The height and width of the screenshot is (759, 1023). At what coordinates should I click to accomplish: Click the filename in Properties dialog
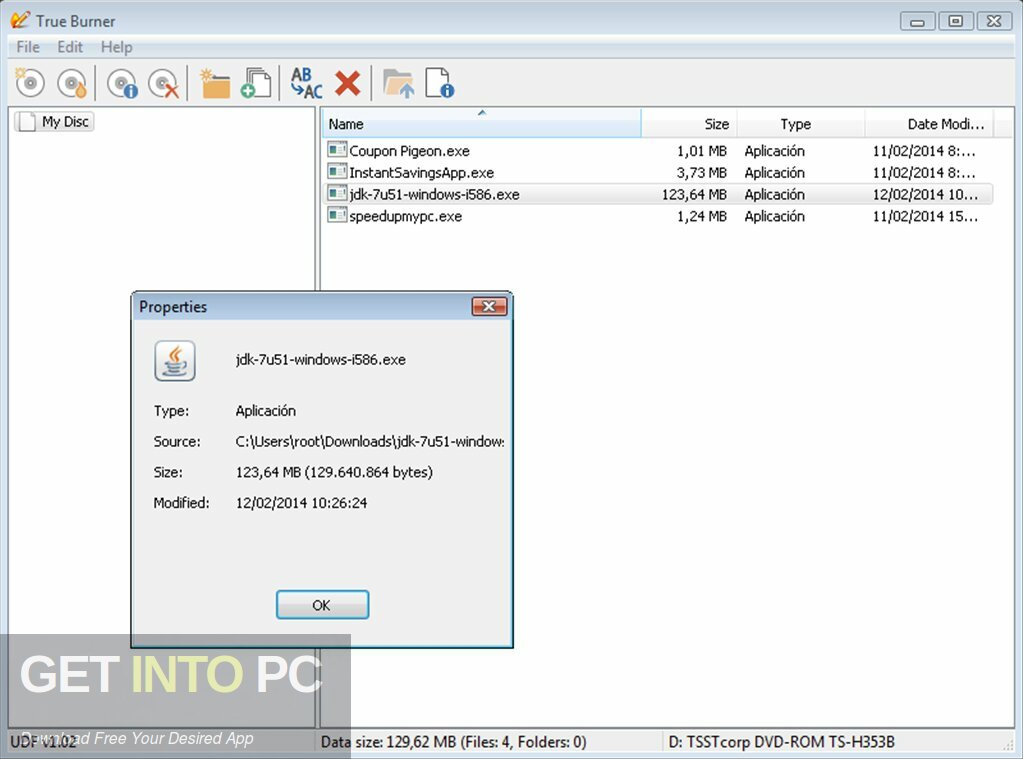coord(320,360)
